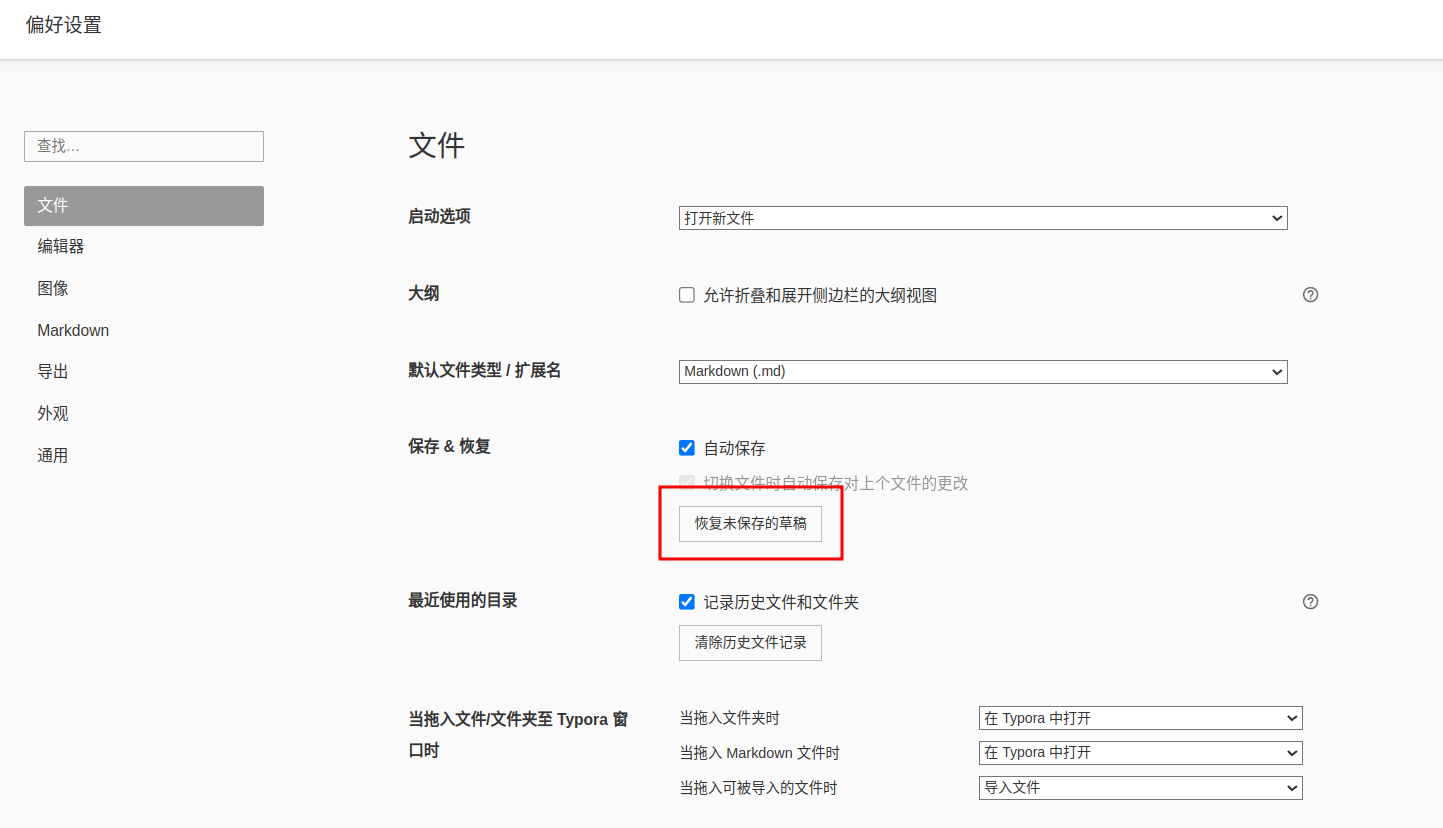The width and height of the screenshot is (1443, 828).
Task: Switch to the 通用 settings section
Action: click(x=53, y=456)
